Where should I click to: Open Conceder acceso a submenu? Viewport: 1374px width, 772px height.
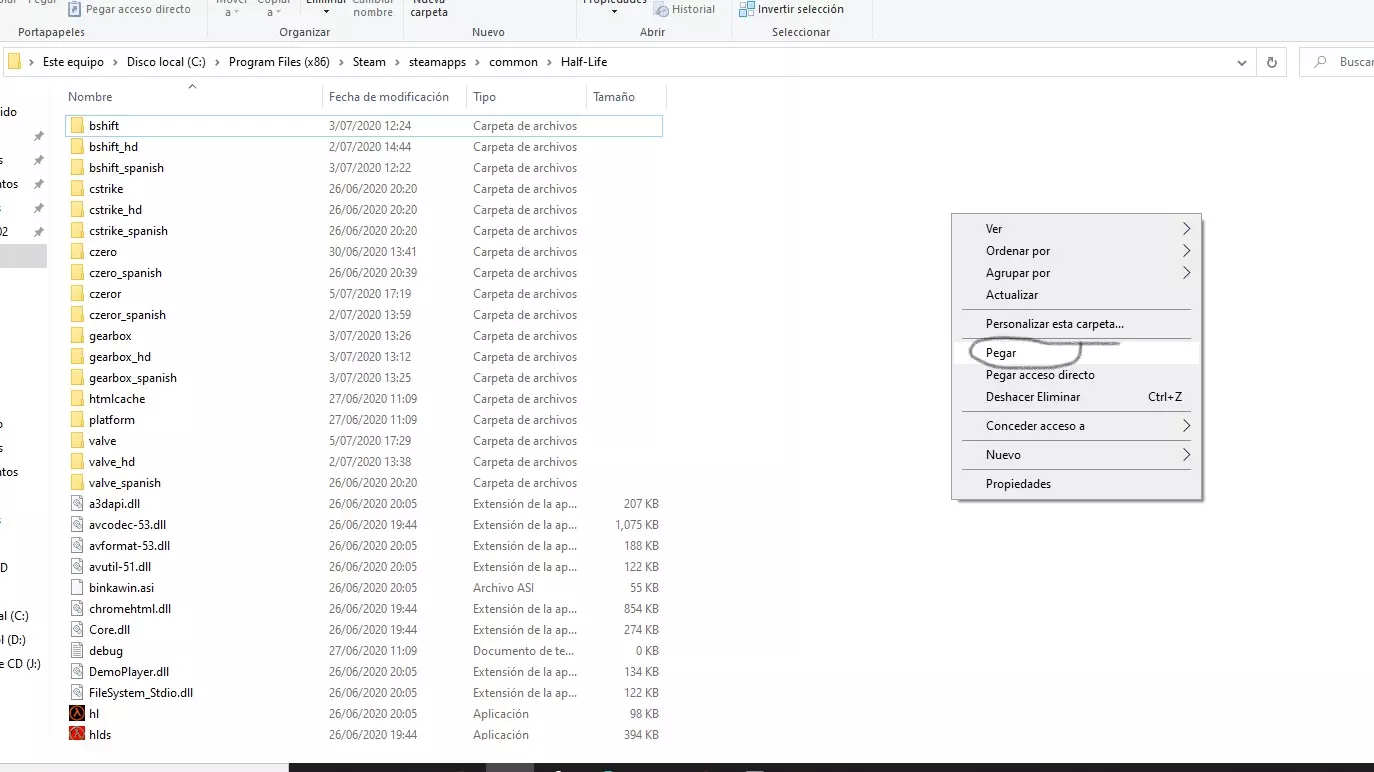1077,426
